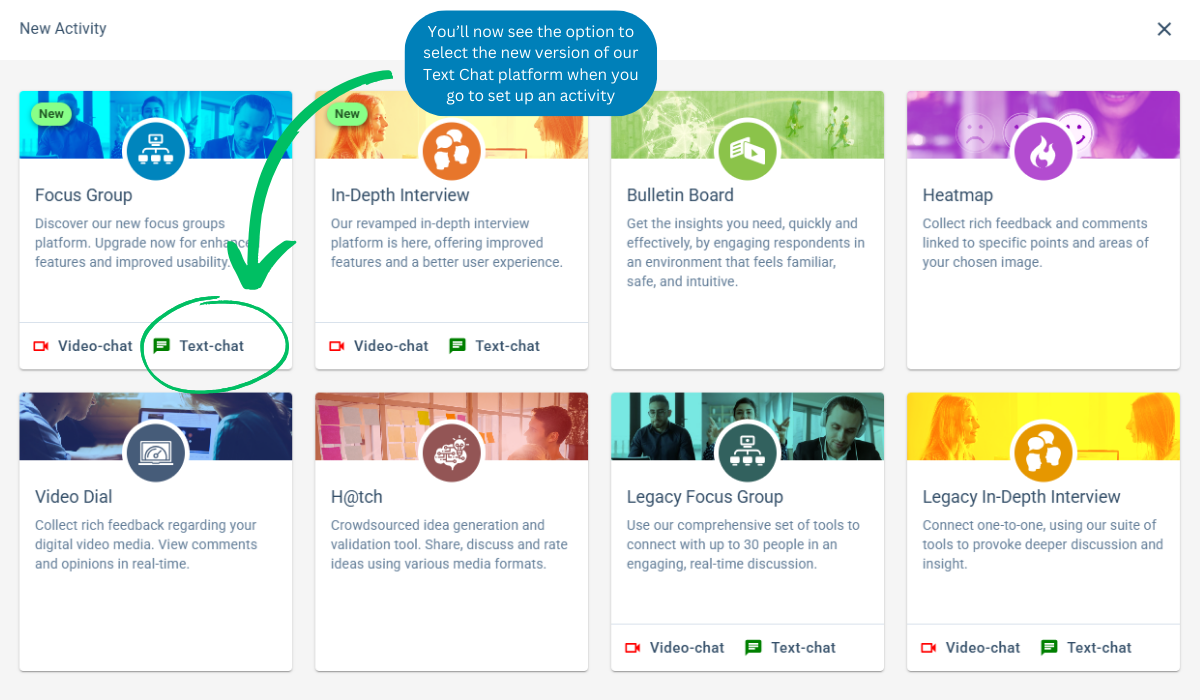Choose Video-chat for In-Depth Interview
The height and width of the screenshot is (700, 1200).
379,346
